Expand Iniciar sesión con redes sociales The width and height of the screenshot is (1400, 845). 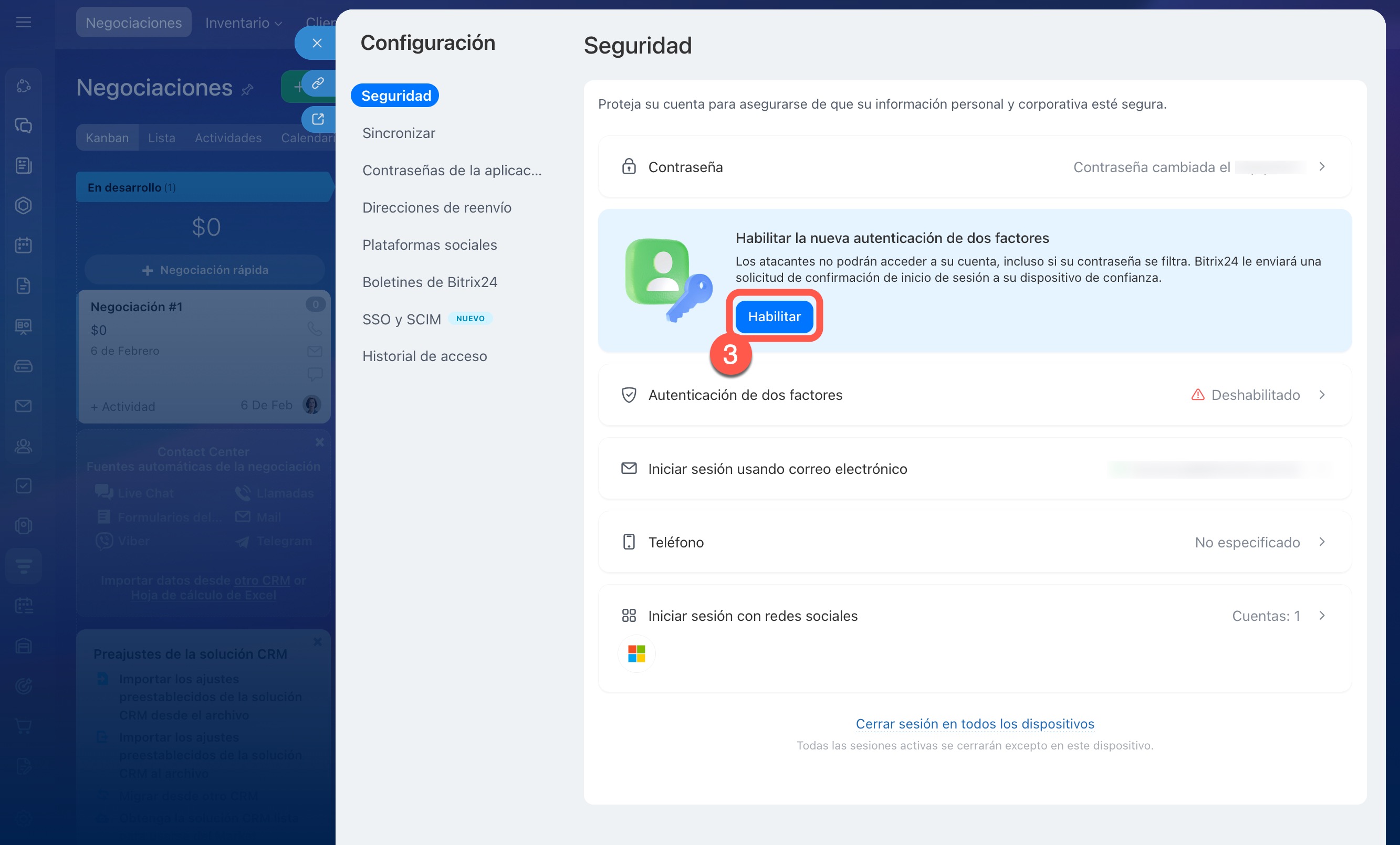pyautogui.click(x=1322, y=616)
